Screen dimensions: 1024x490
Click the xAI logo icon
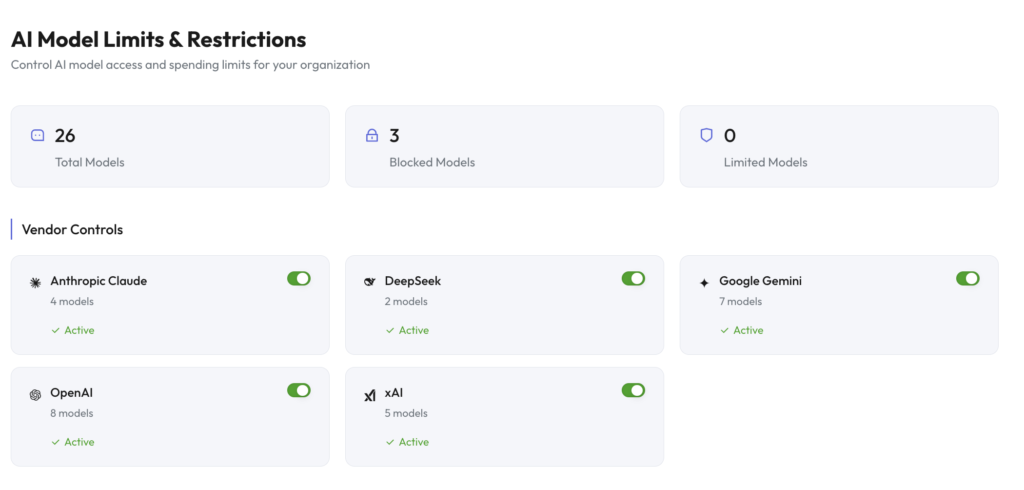(x=370, y=395)
